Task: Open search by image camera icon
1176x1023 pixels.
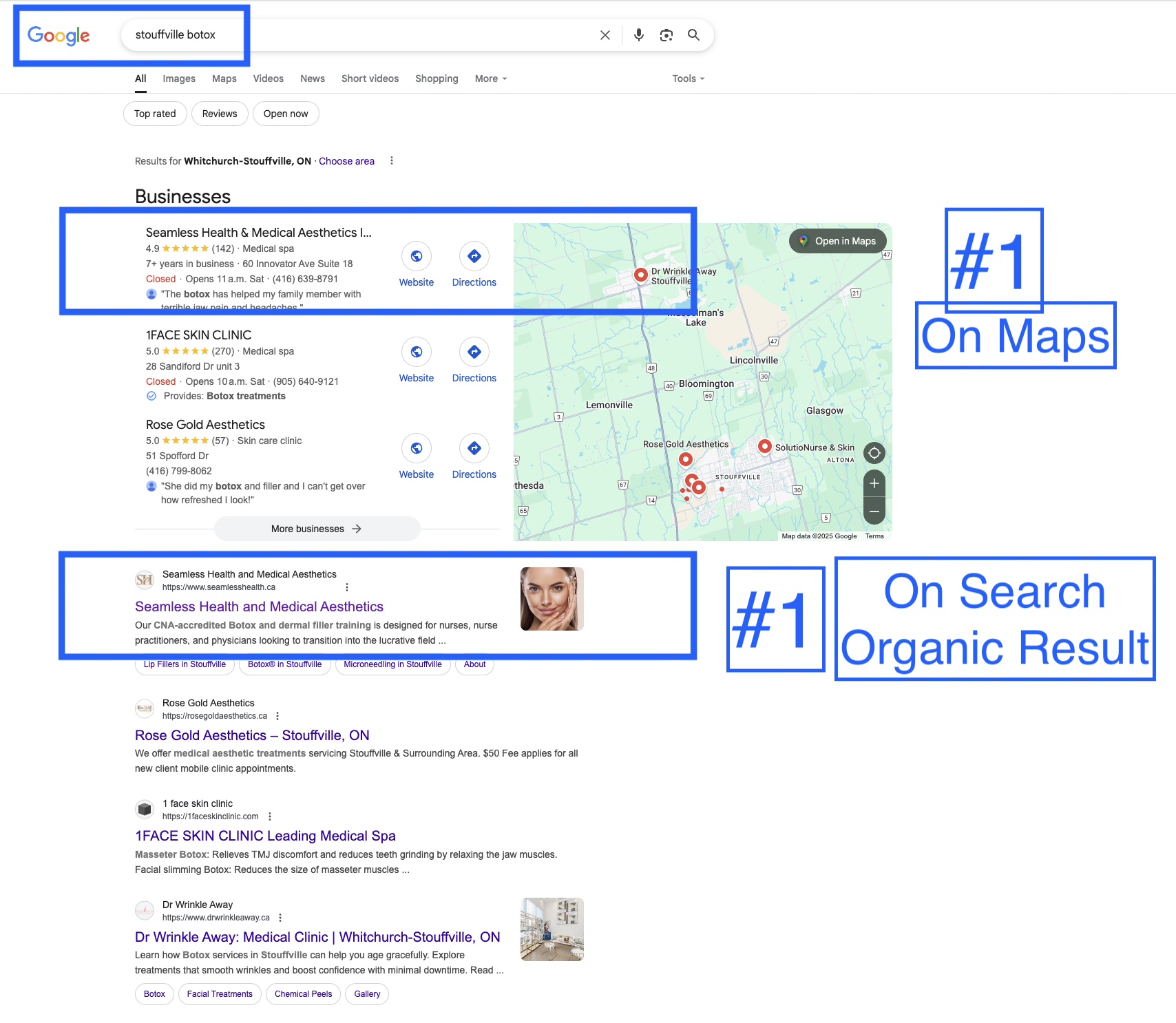Action: tap(666, 35)
